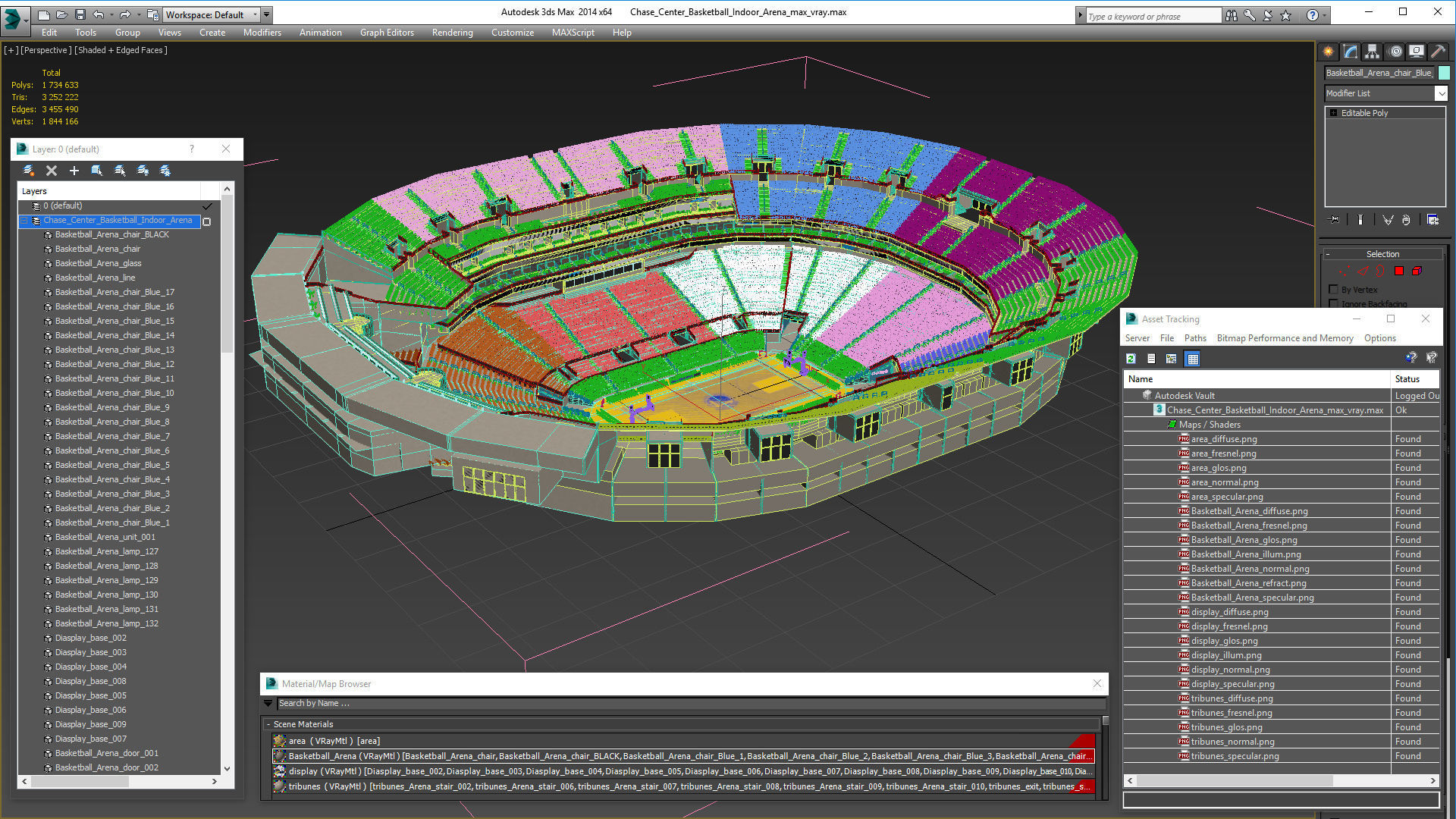Click Table View icon in Asset Tracking toolbar
This screenshot has width=1456, height=819.
1193,359
